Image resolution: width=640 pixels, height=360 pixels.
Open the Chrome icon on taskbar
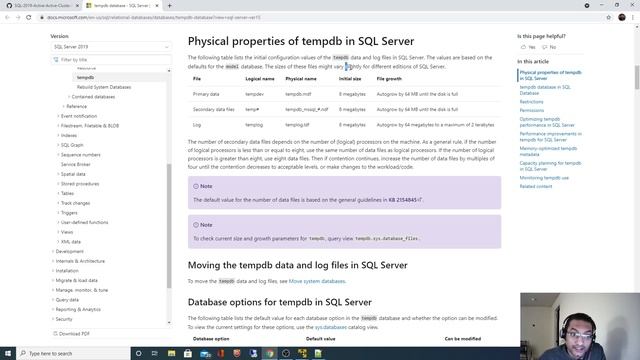(x=270, y=353)
